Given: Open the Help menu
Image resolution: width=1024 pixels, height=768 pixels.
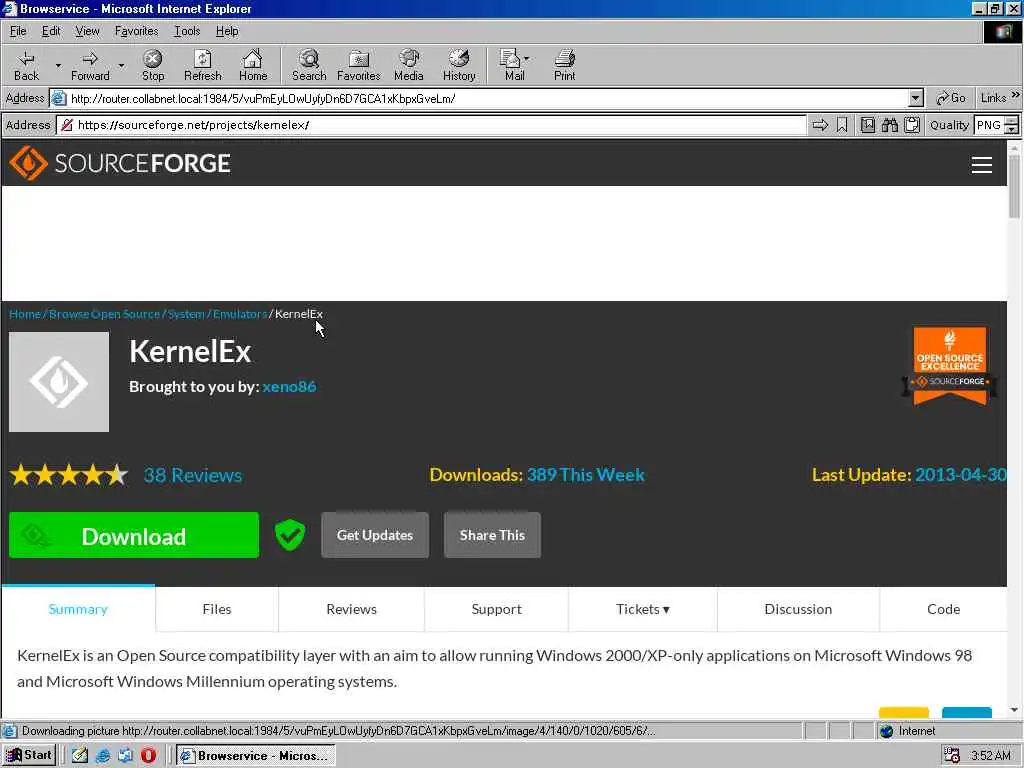Looking at the screenshot, I should [x=227, y=31].
